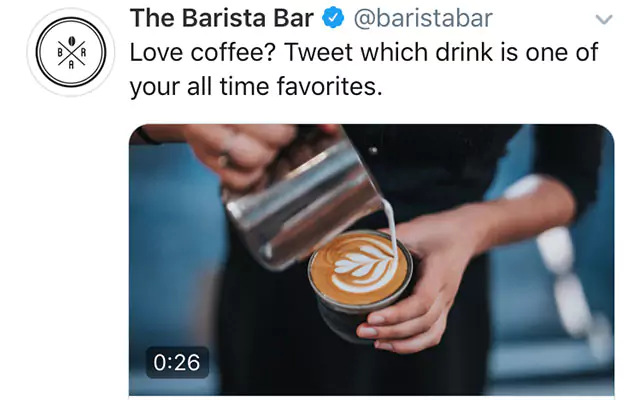Select the tweet line starting "Love coffee?"

[364, 53]
